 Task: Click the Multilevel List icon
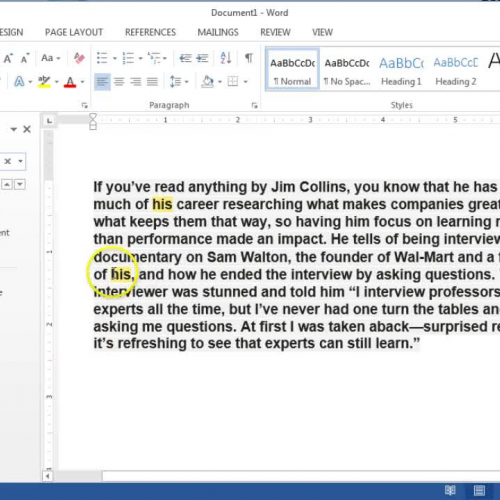tap(155, 58)
